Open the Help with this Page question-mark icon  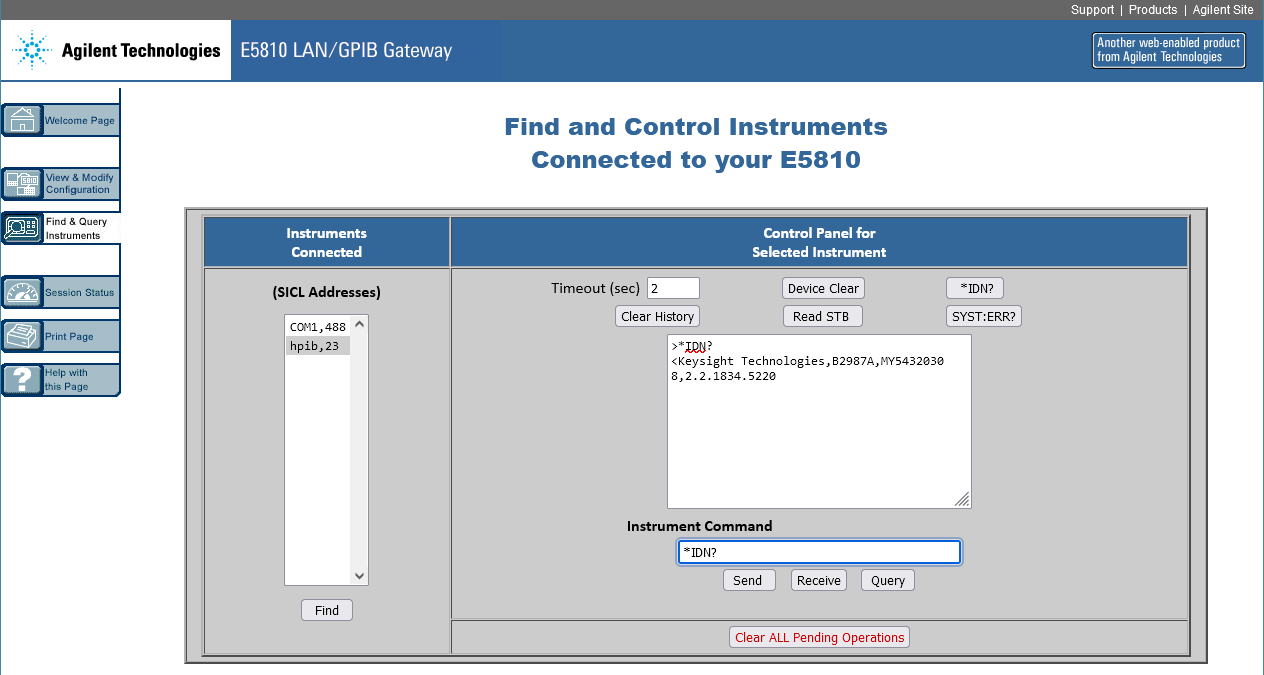pos(21,380)
